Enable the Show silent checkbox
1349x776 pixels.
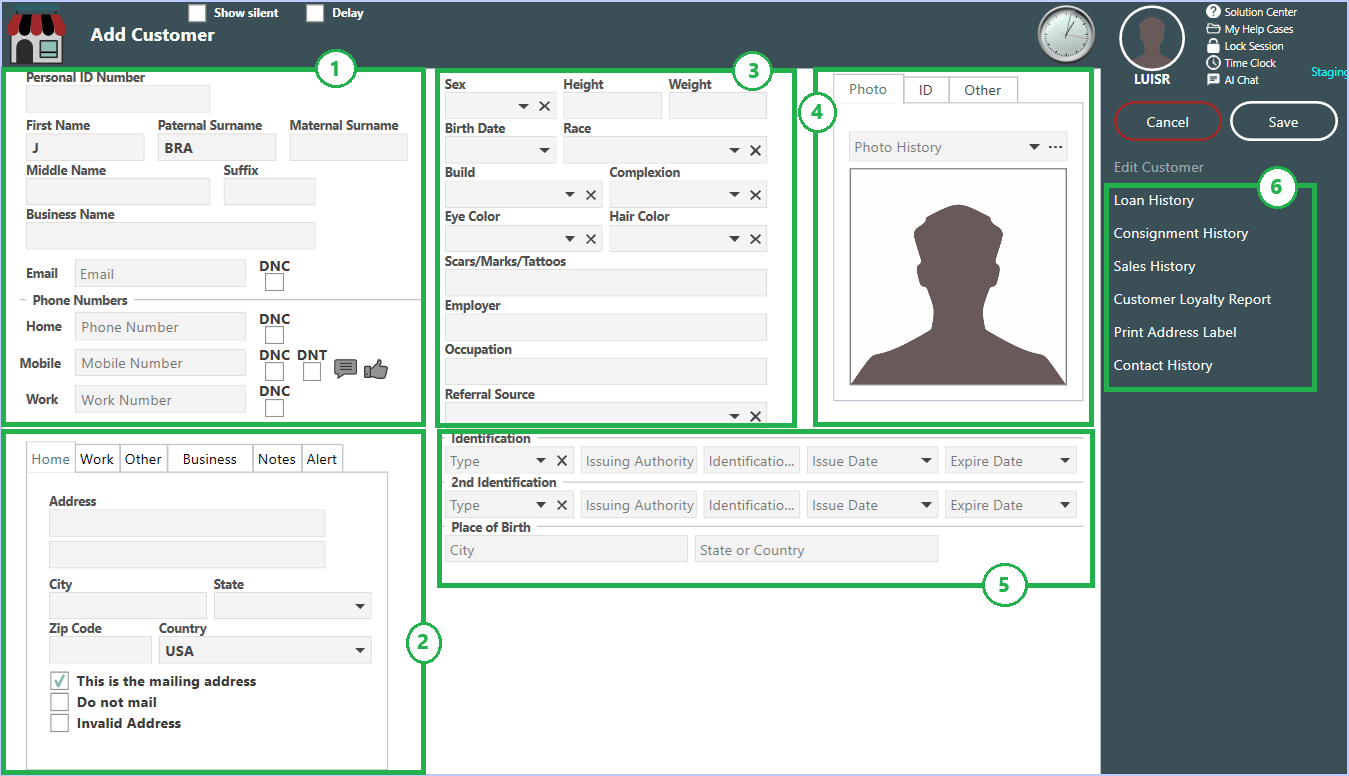[198, 13]
